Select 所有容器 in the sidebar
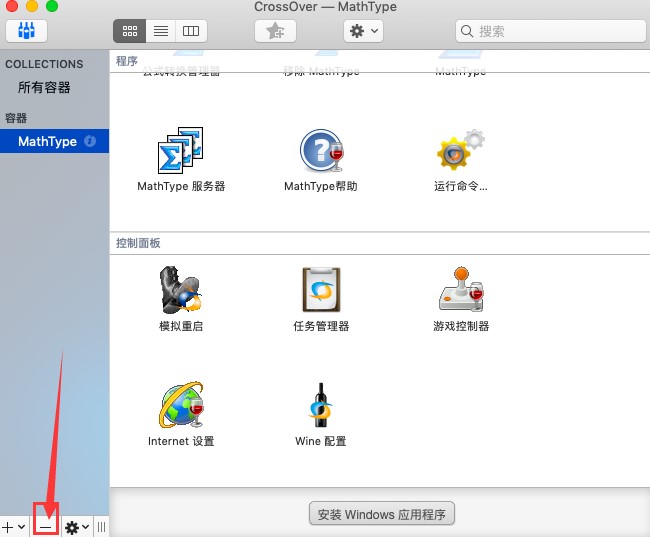Screen dimensions: 650x537 tap(44, 87)
